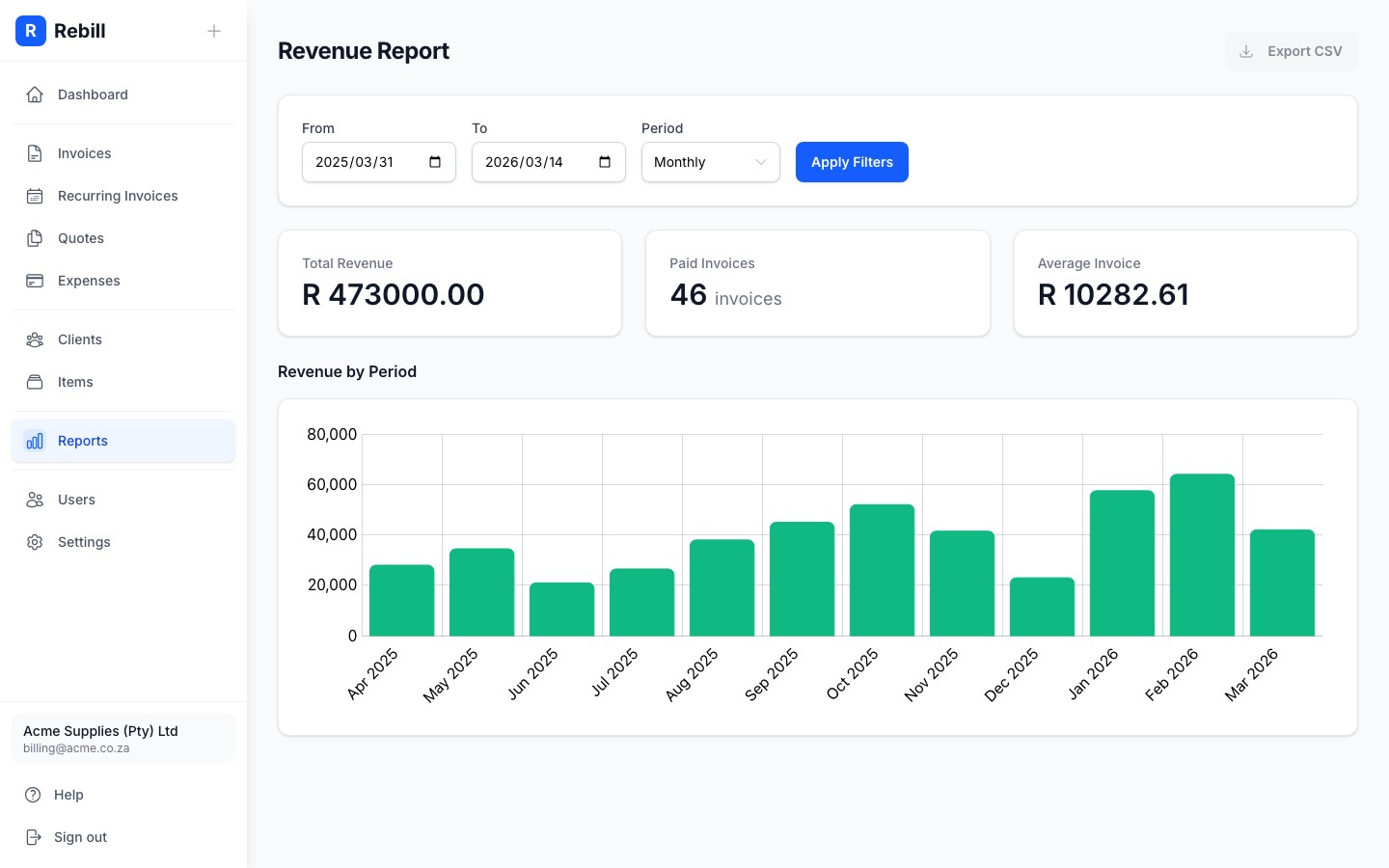The image size is (1389, 868).
Task: Open the From date picker calendar
Action: pyautogui.click(x=434, y=162)
